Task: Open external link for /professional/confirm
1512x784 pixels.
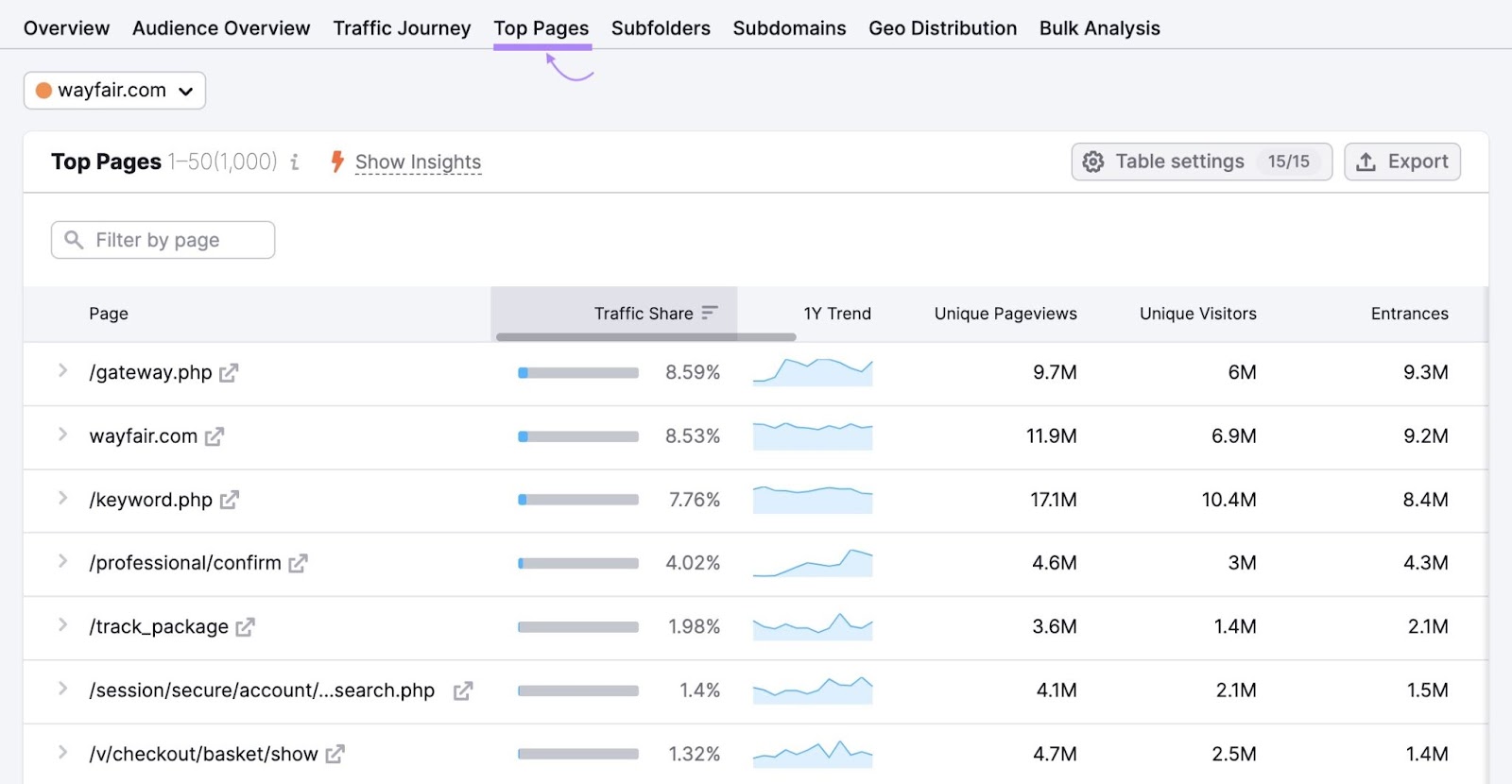Action: (299, 563)
